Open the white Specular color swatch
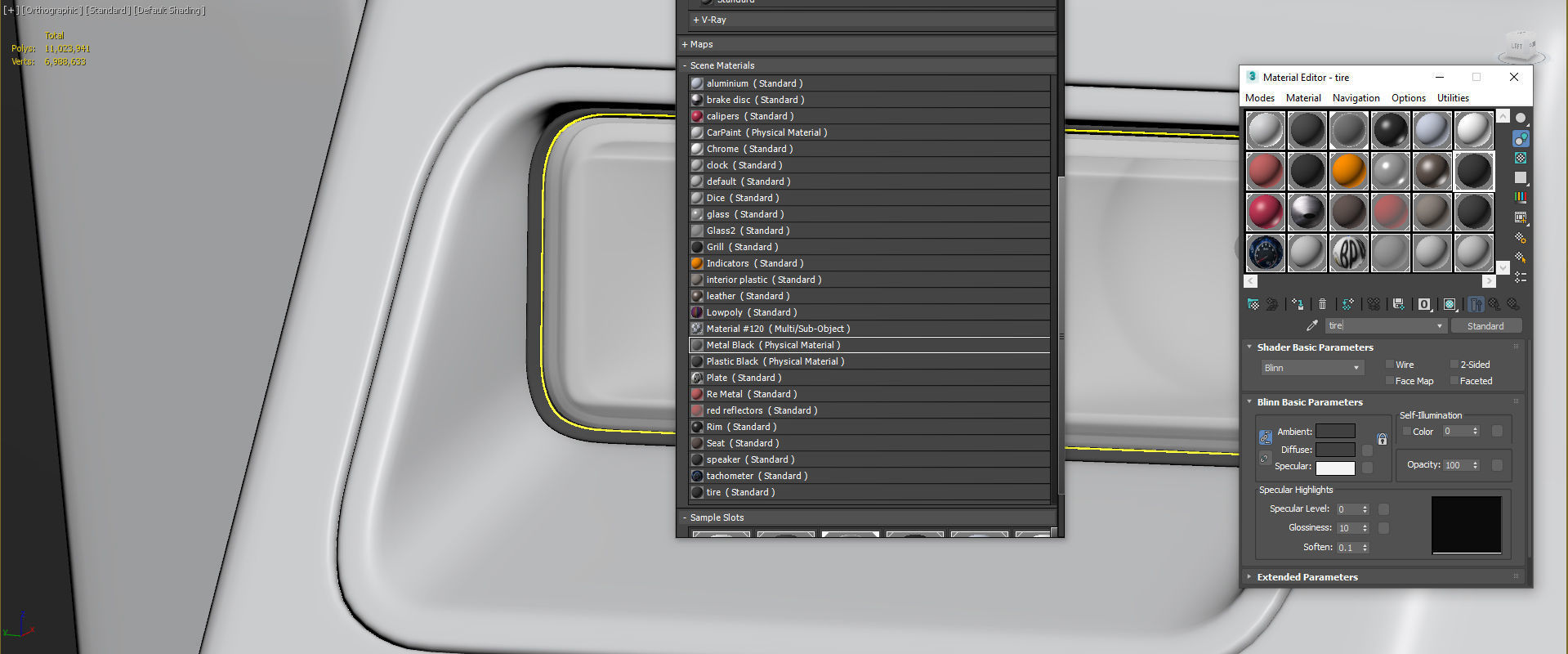 pyautogui.click(x=1335, y=468)
